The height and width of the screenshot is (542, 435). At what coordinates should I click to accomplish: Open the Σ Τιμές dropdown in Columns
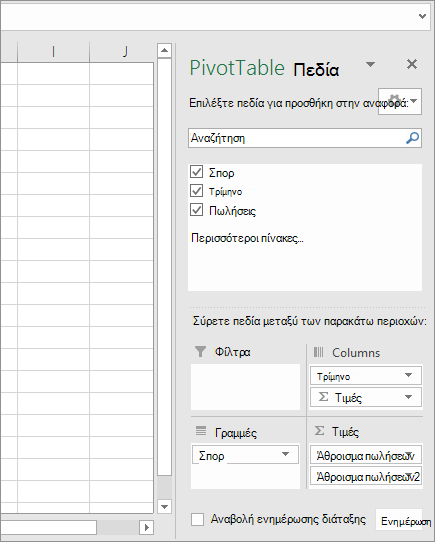pos(408,397)
